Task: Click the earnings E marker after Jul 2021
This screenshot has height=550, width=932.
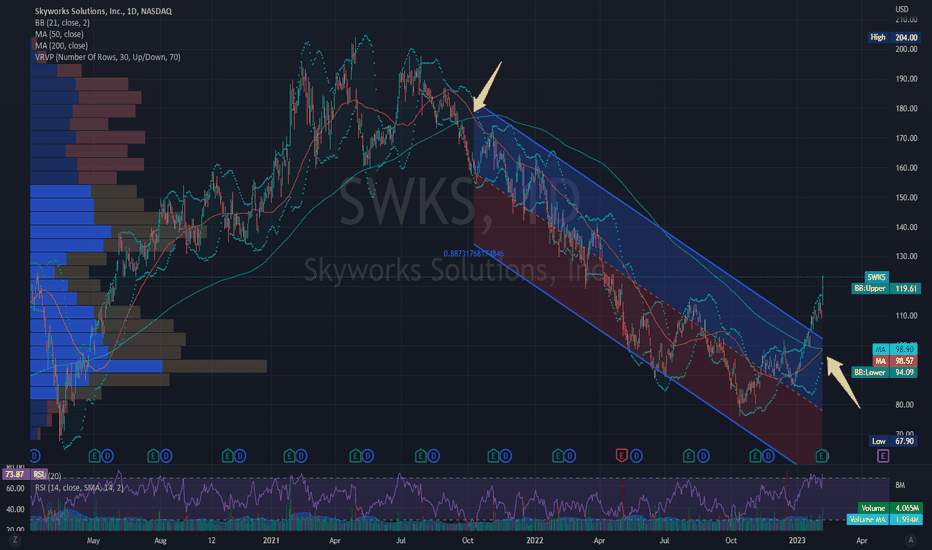Action: tap(420, 456)
